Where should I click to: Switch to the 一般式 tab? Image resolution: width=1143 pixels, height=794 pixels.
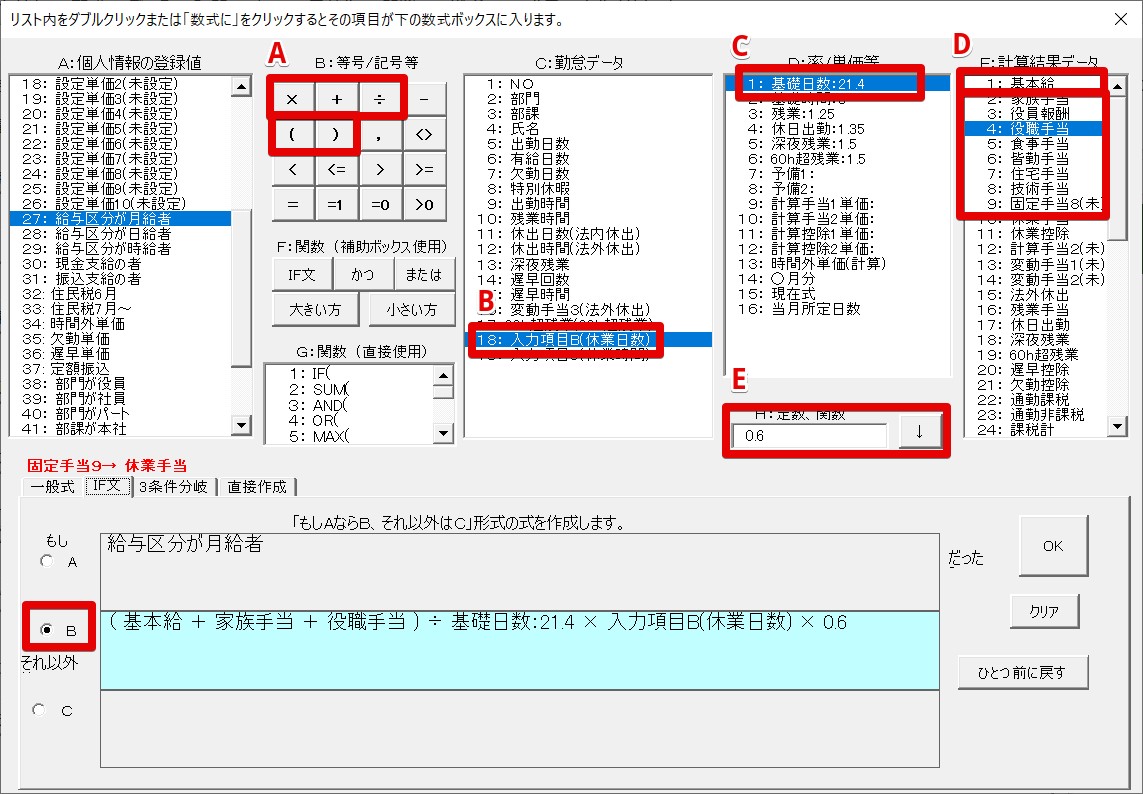[52, 487]
